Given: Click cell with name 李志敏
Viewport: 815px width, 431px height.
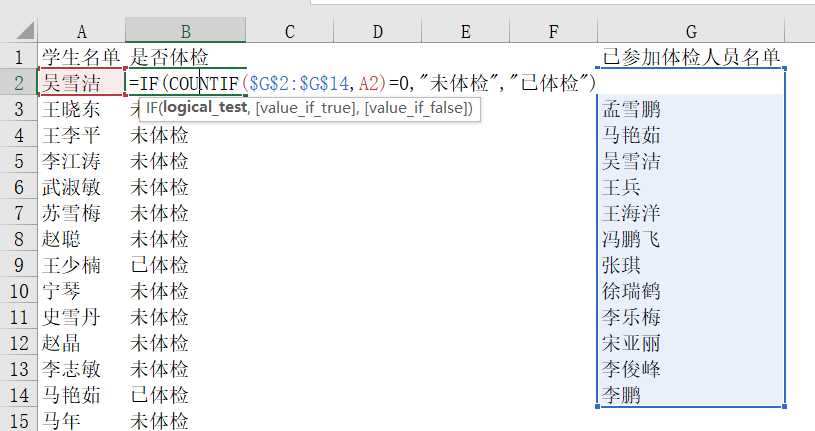Looking at the screenshot, I should coord(81,369).
